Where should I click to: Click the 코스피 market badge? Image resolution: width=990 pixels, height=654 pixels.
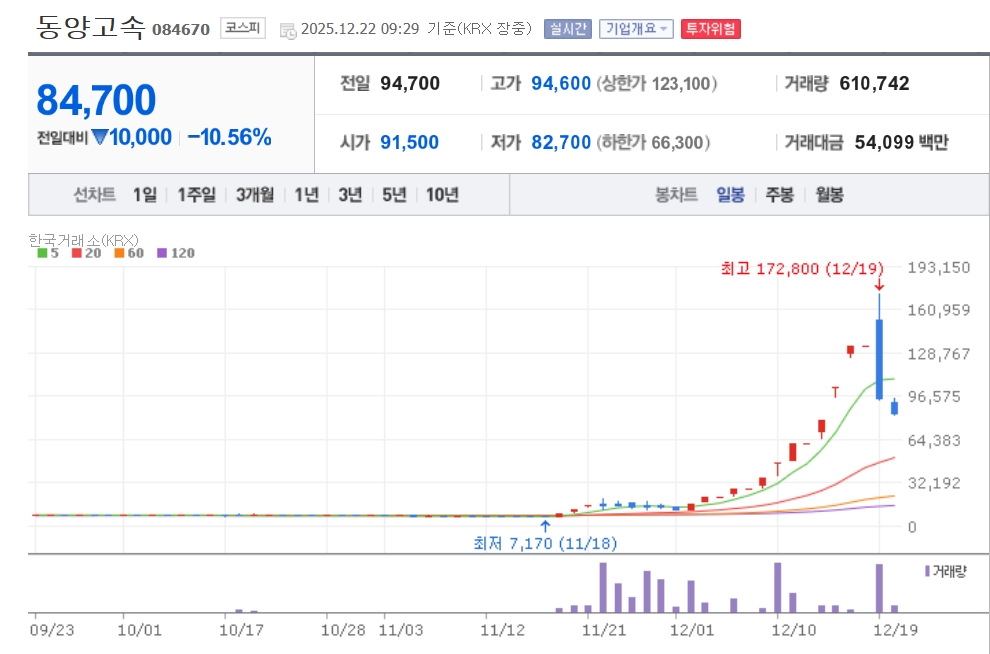pos(243,28)
